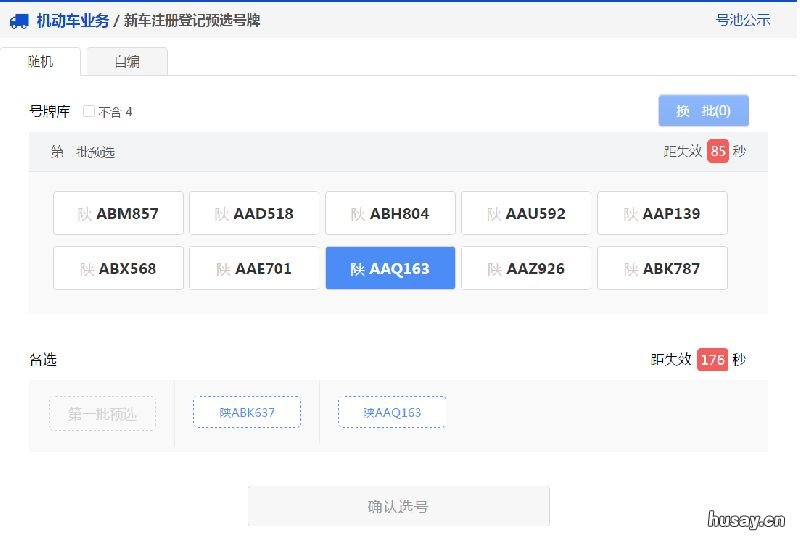Image resolution: width=800 pixels, height=537 pixels.
Task: Click the 第一批预选 placeholder slot
Action: click(x=103, y=414)
